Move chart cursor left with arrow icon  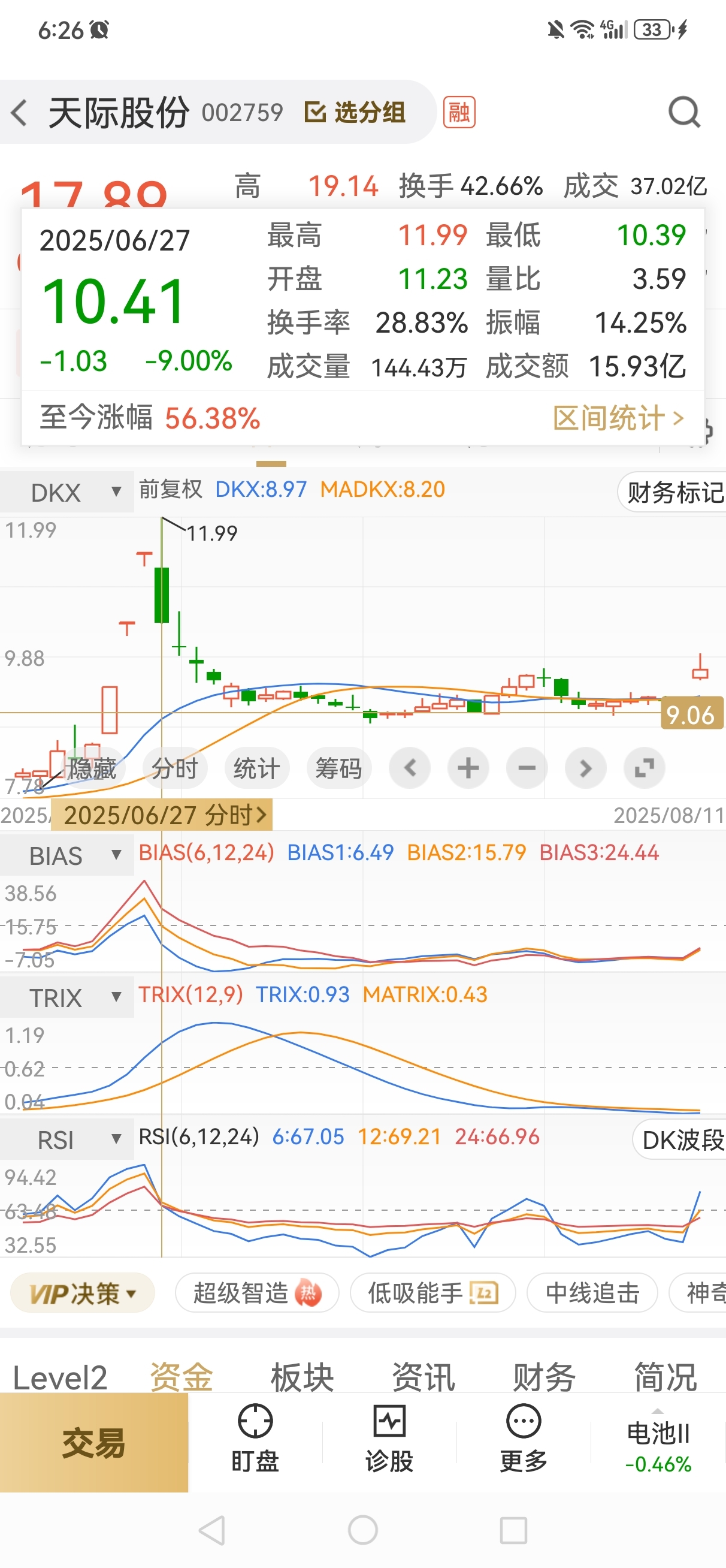pos(410,768)
